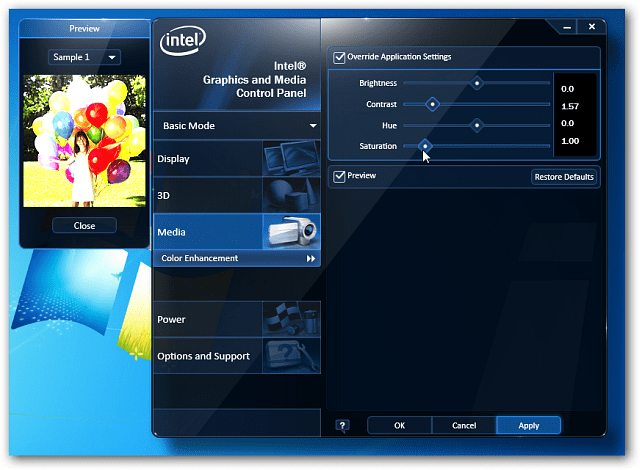Uncheck the Preview checkbox

[x=339, y=176]
